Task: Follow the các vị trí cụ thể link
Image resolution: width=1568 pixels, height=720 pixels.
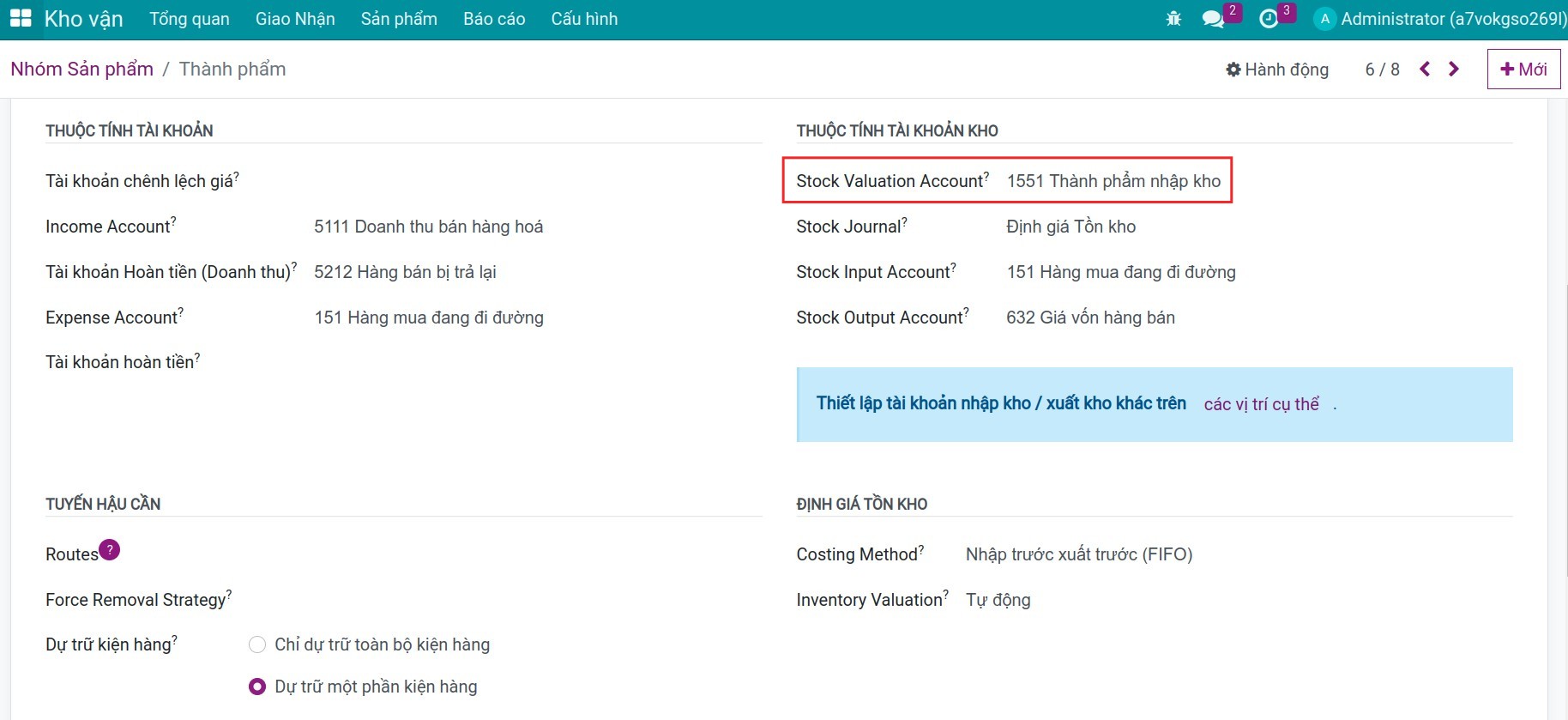Action: tap(1261, 404)
